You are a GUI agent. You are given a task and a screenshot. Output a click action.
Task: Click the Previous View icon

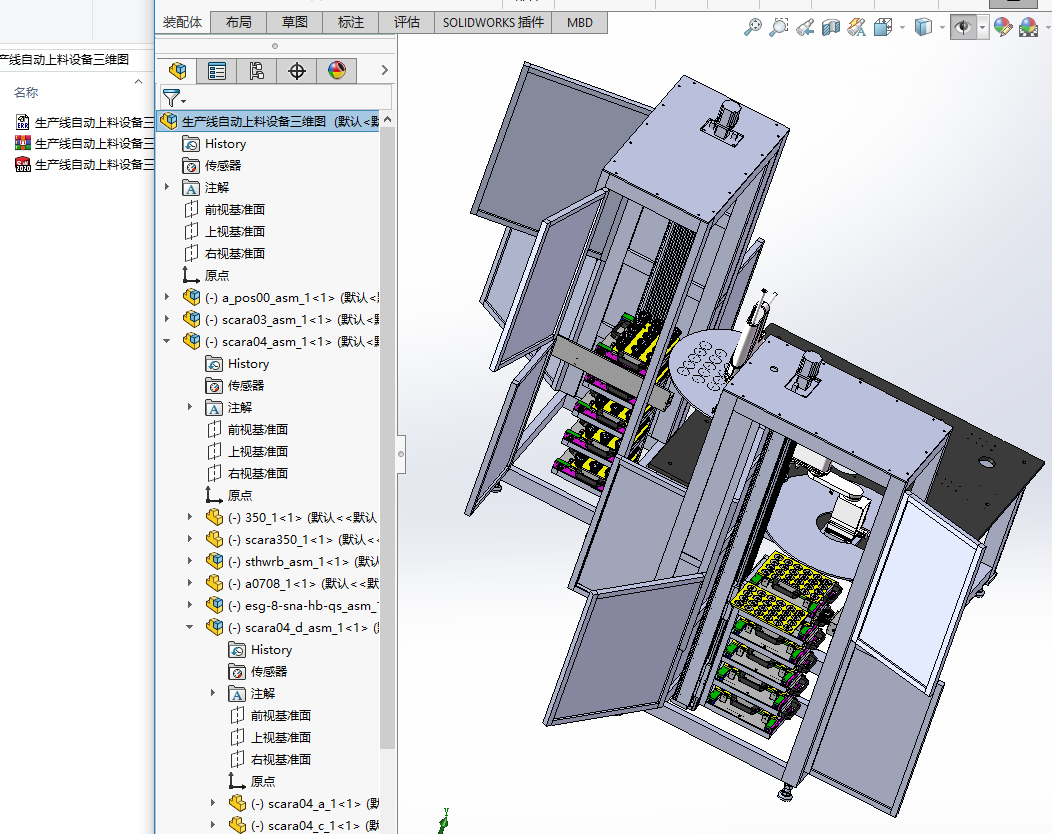point(805,28)
